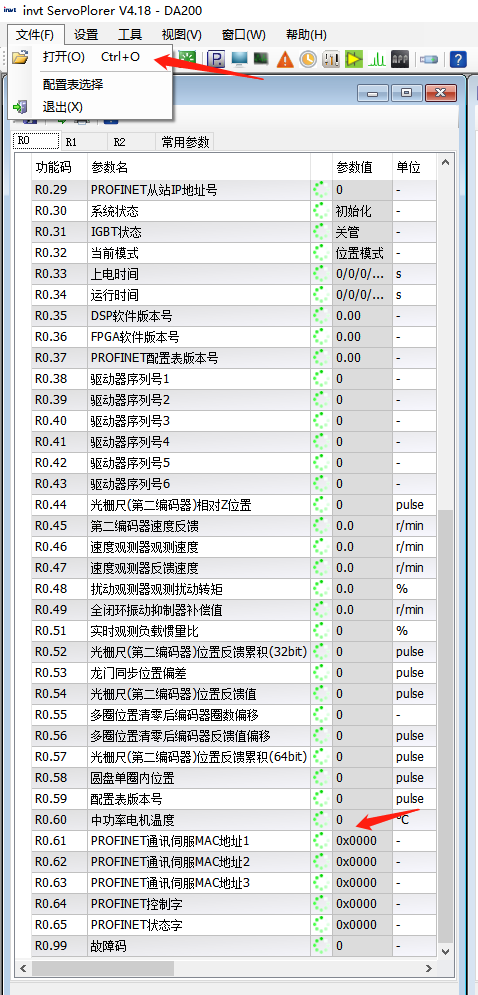This screenshot has height=995, width=478.
Task: Open the 窗口(W) menu
Action: [244, 34]
